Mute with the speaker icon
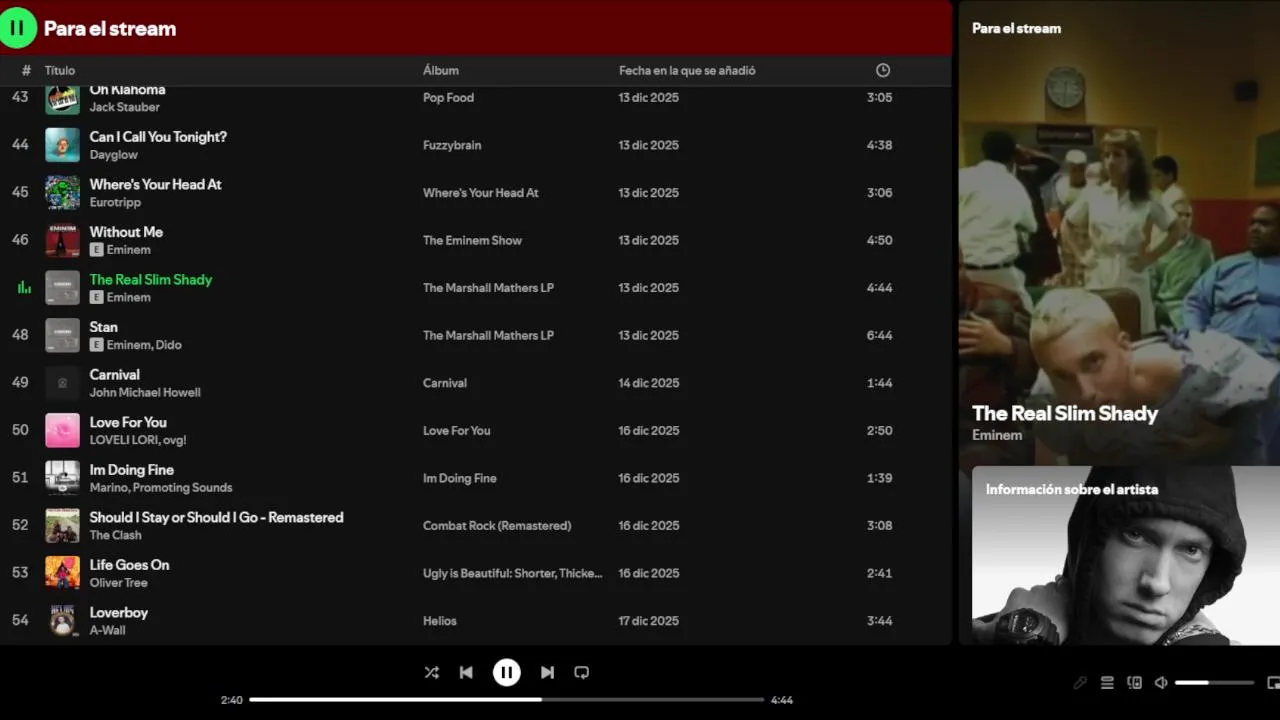Screen dimensions: 1280x720 pos(1161,683)
